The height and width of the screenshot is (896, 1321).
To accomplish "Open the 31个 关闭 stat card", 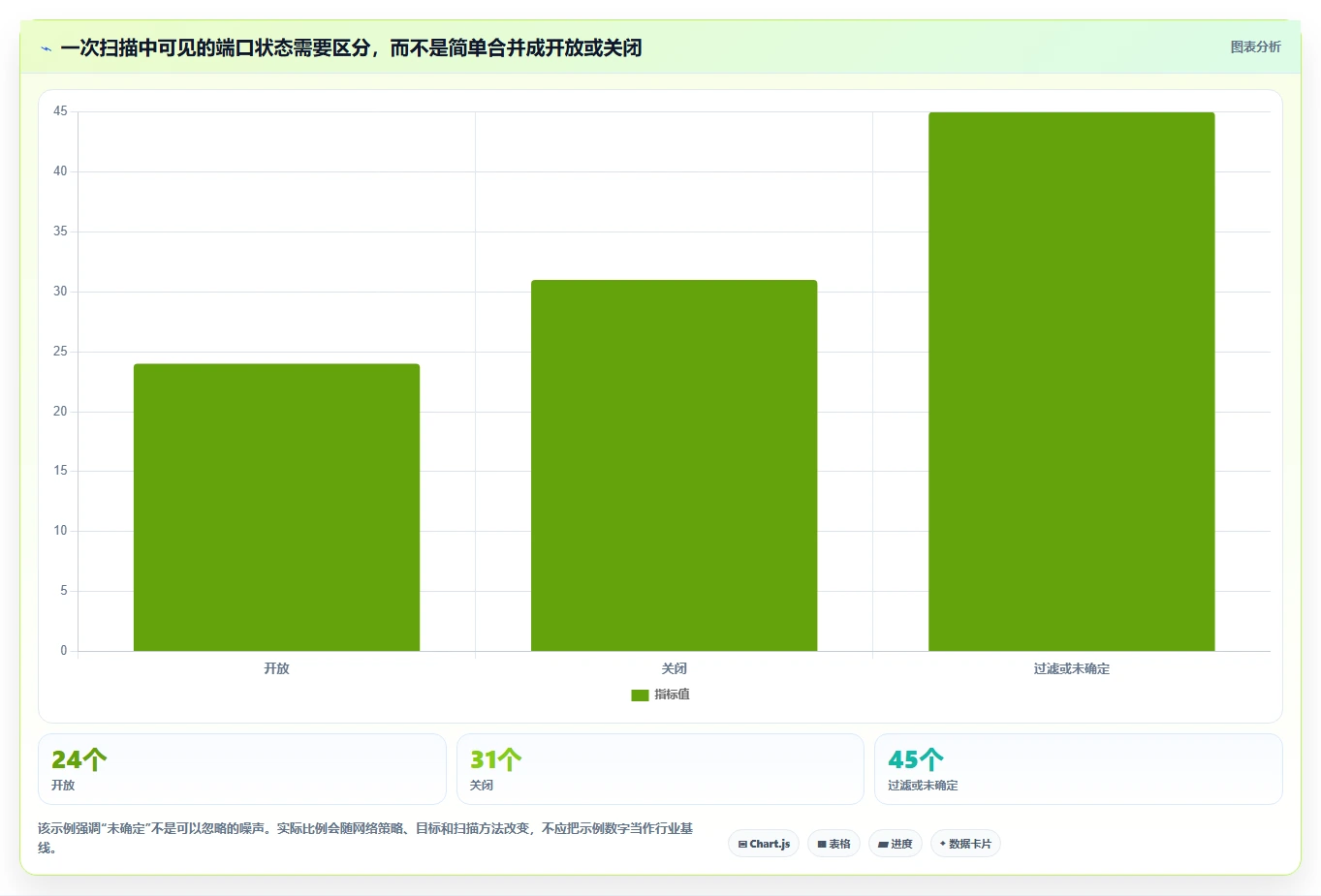I will (660, 769).
